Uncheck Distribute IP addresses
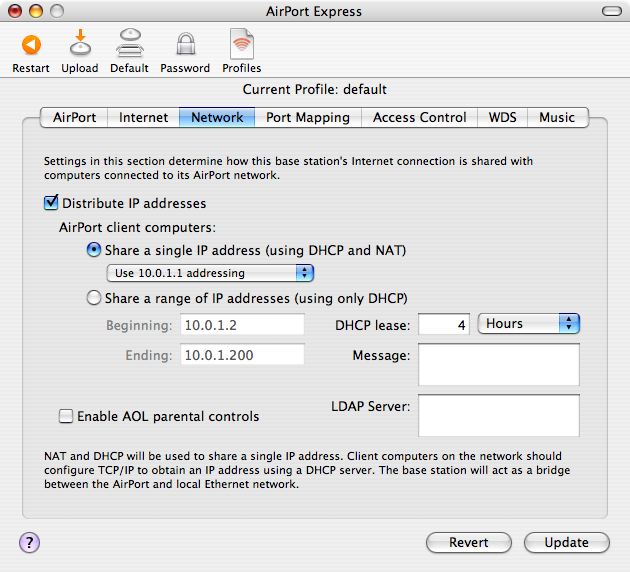Image resolution: width=630 pixels, height=572 pixels. (x=52, y=203)
